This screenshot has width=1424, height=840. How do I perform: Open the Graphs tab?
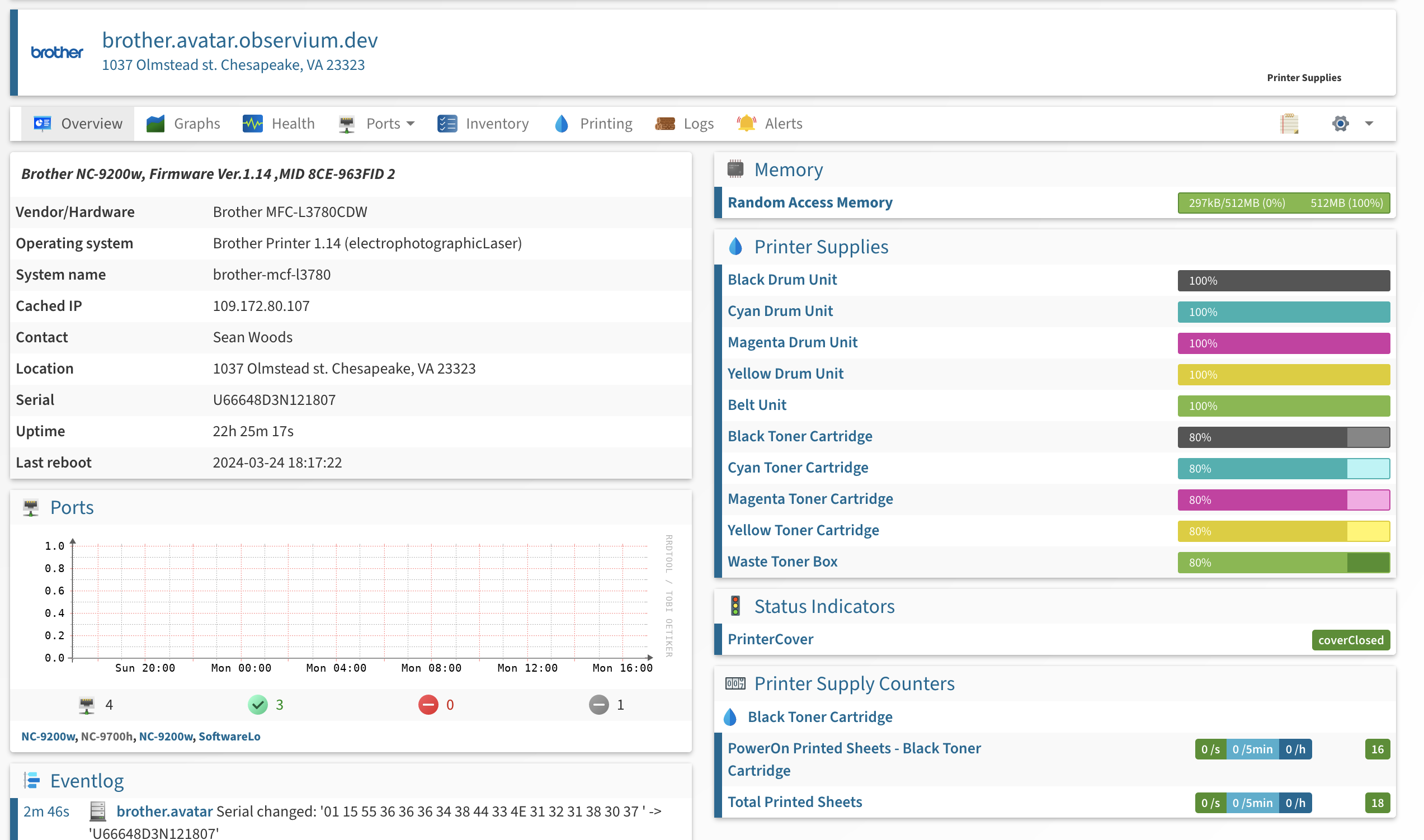pos(183,124)
